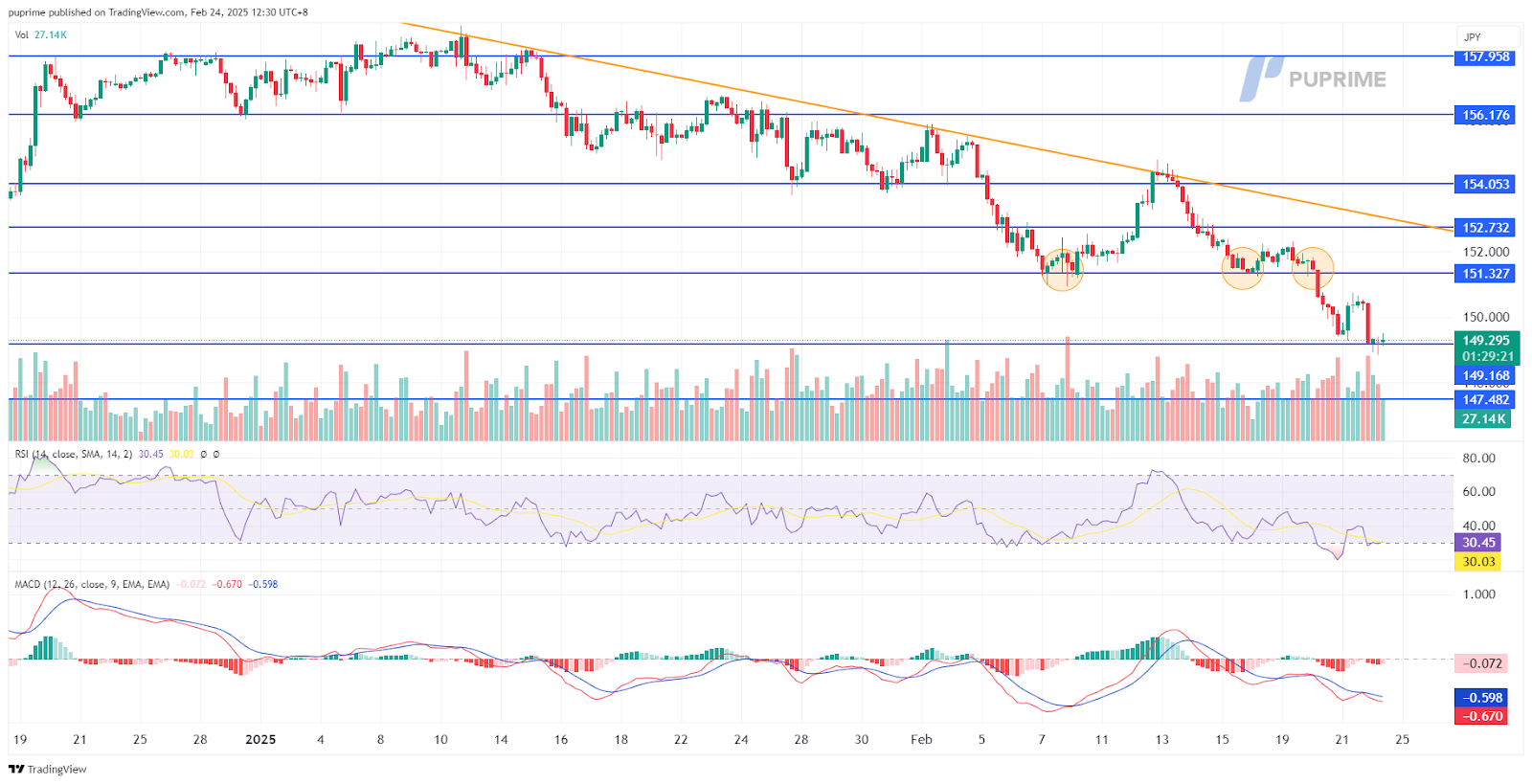The image size is (1532, 784).
Task: Click the yellow 30.03 RSI axis label
Action: coord(1477,562)
